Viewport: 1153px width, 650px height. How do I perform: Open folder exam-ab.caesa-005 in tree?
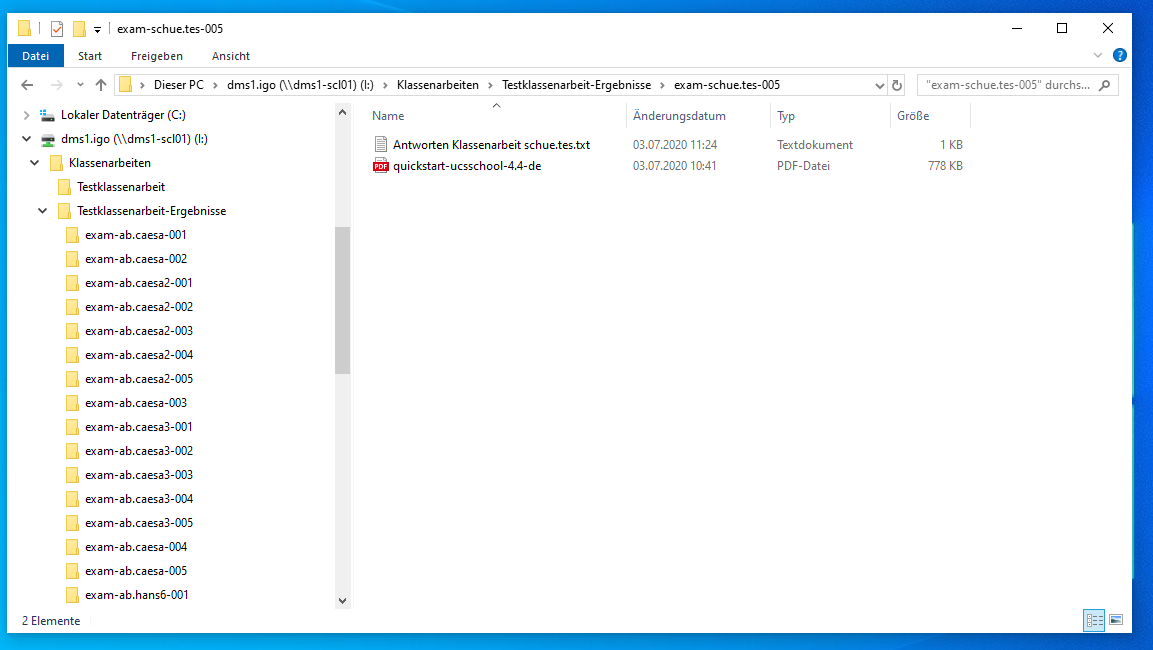pos(135,571)
